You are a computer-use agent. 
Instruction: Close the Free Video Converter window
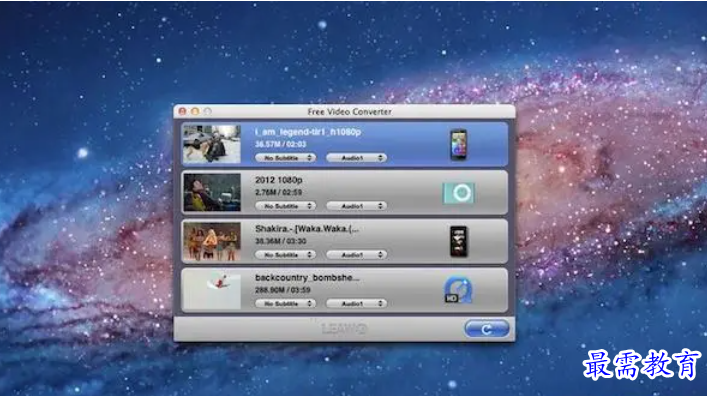pyautogui.click(x=182, y=111)
